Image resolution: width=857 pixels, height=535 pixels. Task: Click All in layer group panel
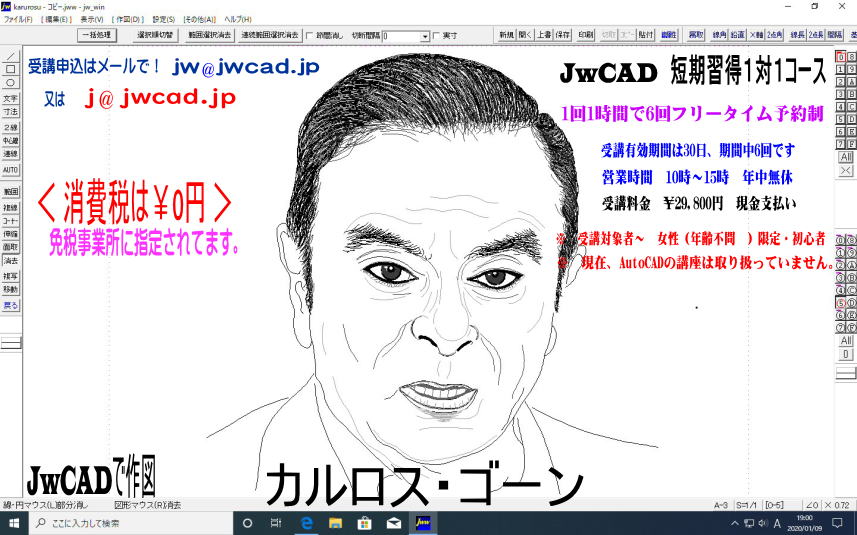pyautogui.click(x=846, y=341)
